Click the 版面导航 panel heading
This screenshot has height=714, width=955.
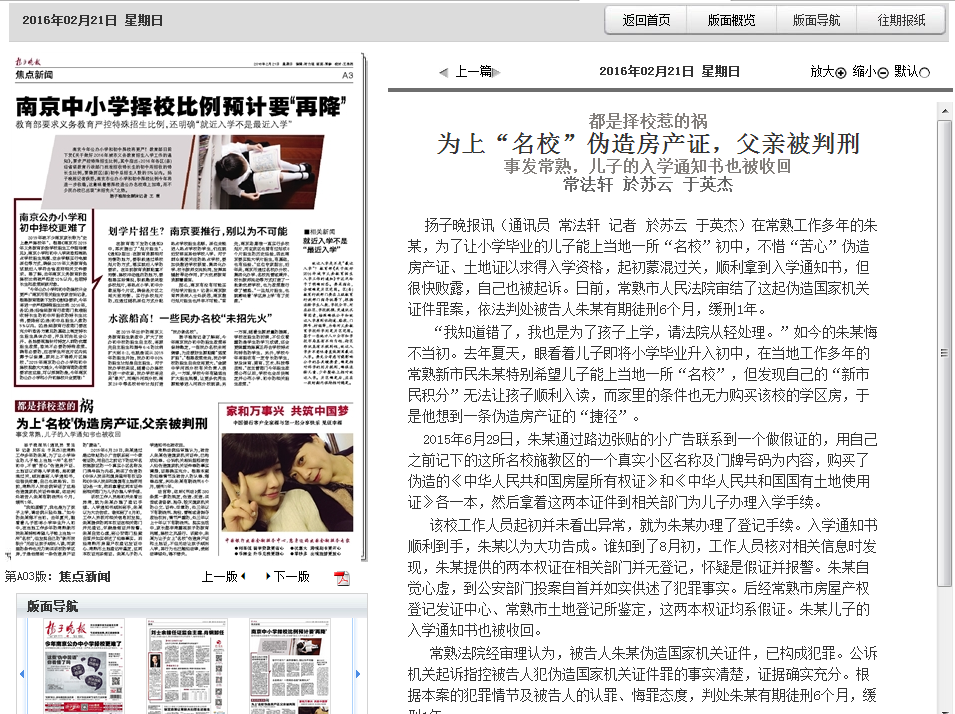pos(52,606)
